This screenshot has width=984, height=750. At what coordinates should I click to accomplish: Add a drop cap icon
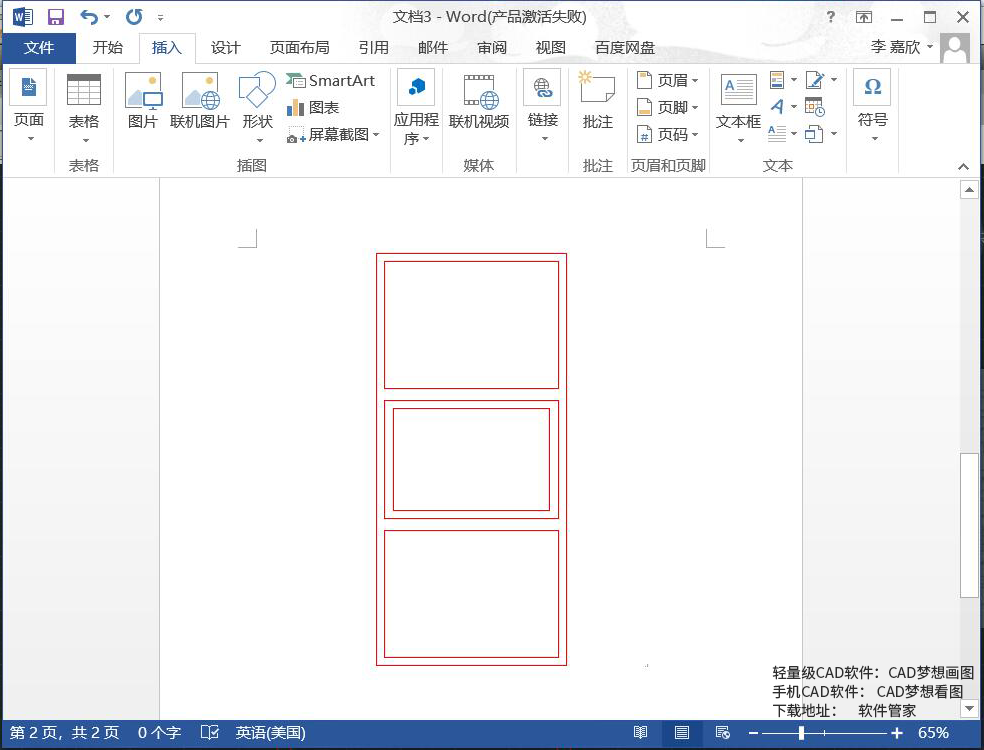pyautogui.click(x=782, y=134)
